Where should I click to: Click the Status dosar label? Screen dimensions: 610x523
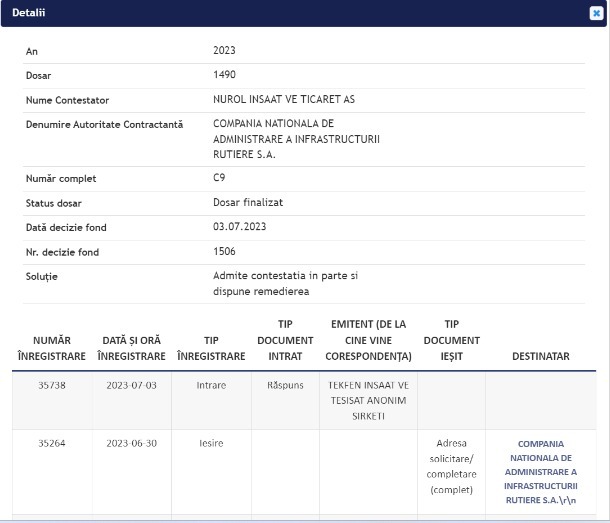[x=54, y=203]
